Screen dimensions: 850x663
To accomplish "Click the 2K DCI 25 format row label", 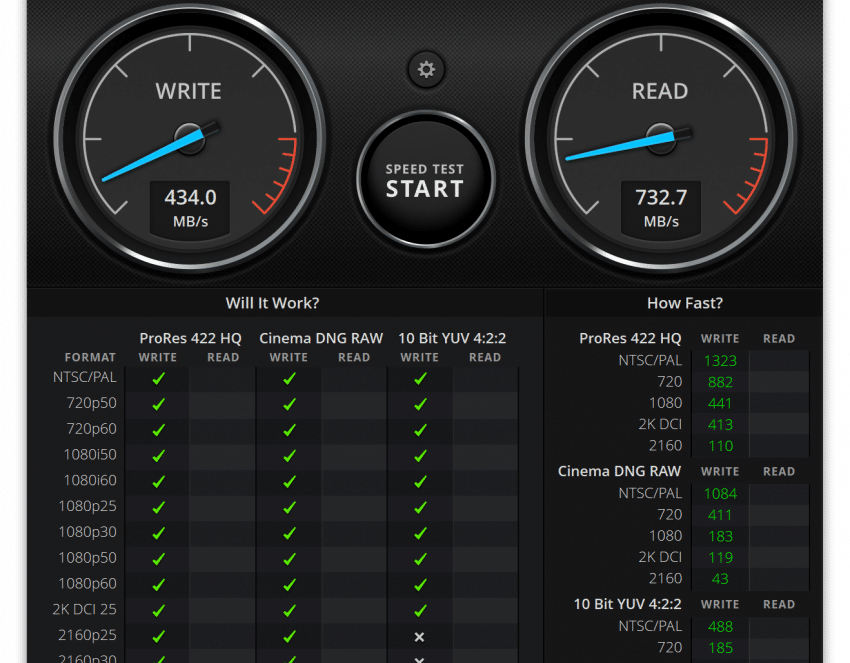I will click(x=85, y=609).
